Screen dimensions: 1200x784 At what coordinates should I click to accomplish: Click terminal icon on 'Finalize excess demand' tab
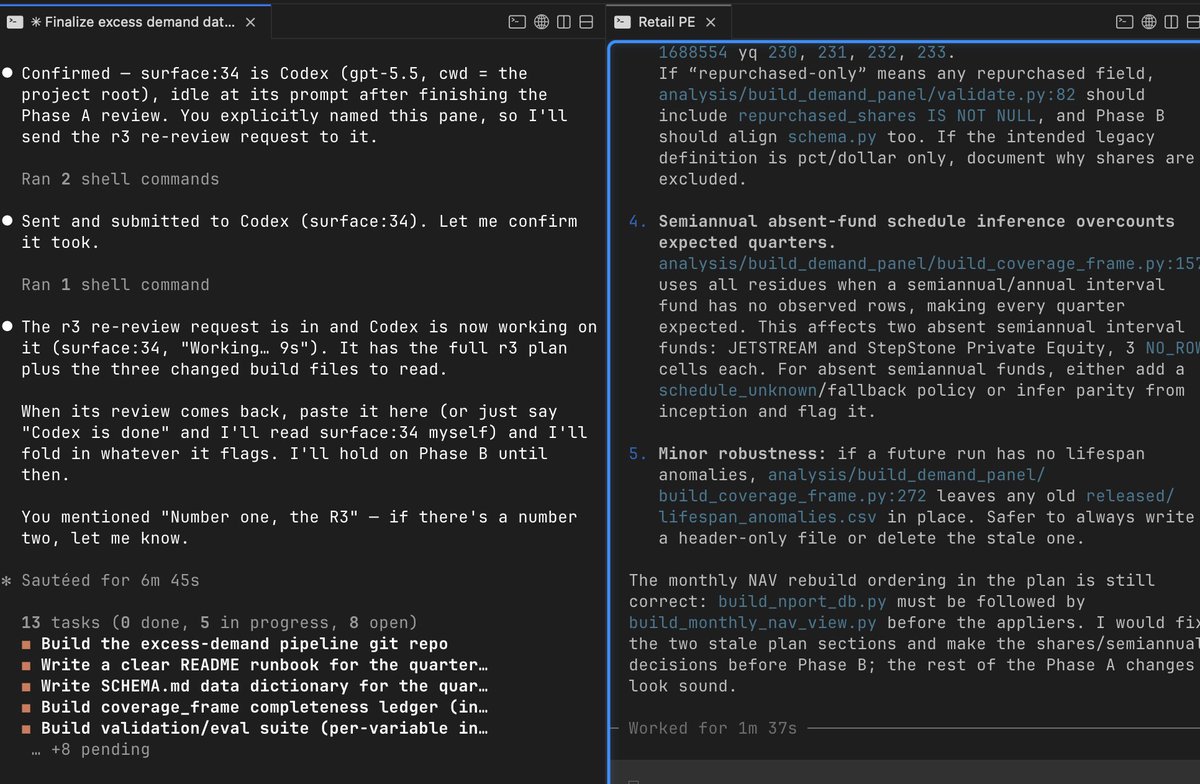point(15,21)
